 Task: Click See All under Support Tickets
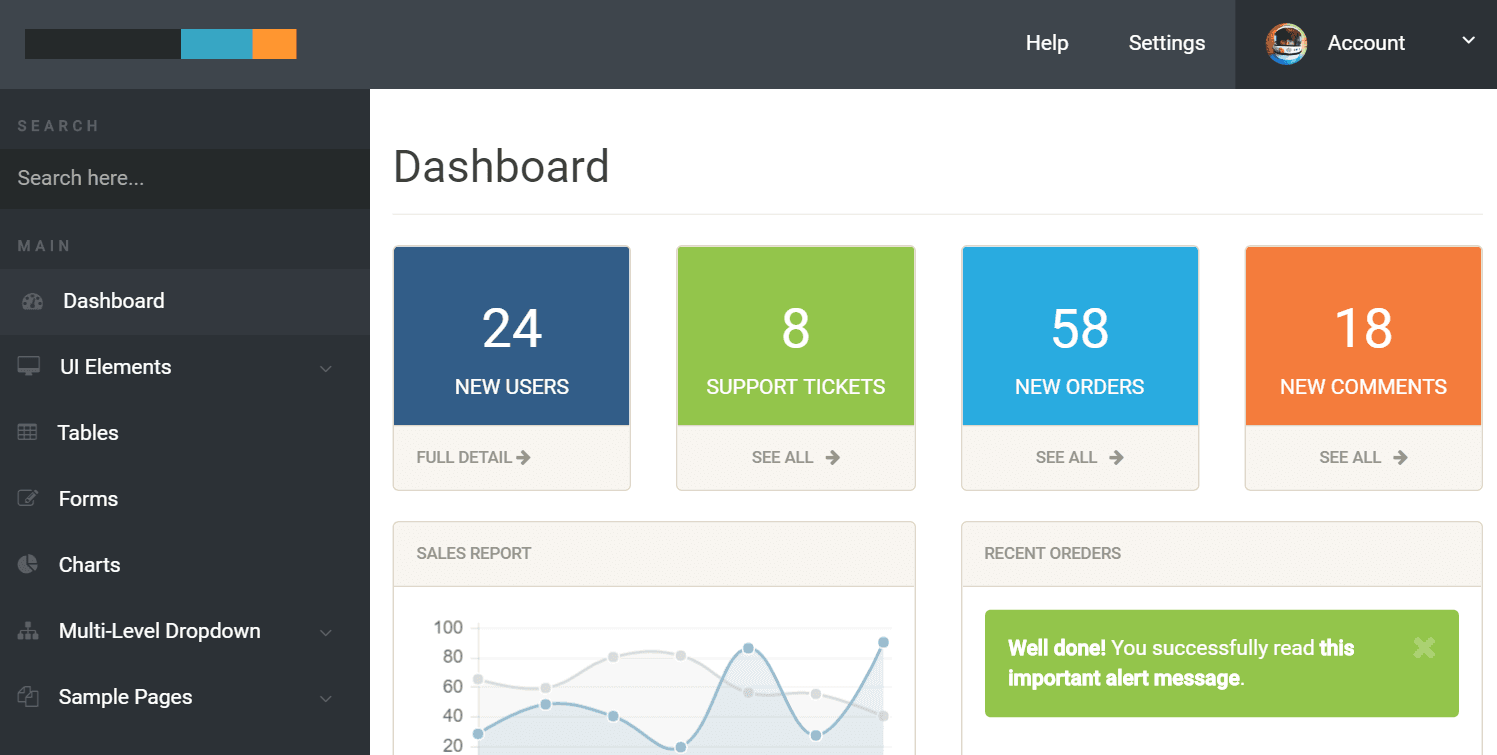(795, 457)
